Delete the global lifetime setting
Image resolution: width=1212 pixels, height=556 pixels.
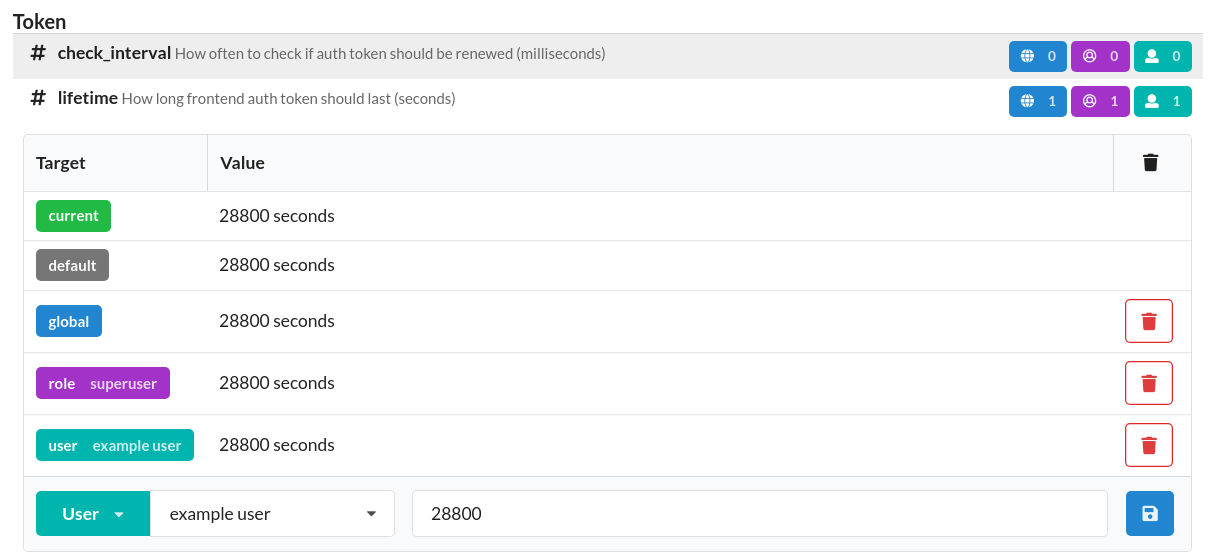1148,321
